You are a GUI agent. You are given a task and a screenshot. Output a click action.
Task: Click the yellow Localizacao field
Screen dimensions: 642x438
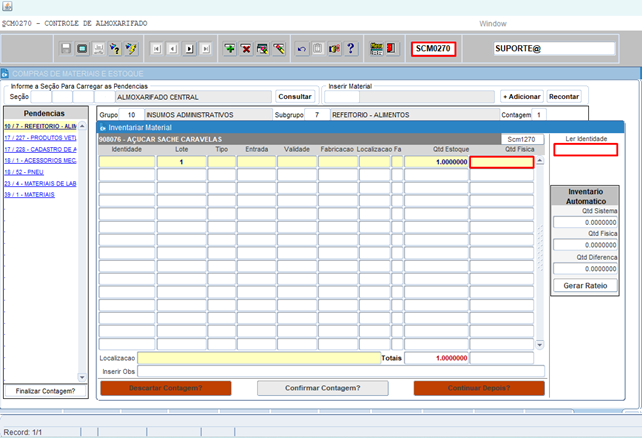pos(259,358)
